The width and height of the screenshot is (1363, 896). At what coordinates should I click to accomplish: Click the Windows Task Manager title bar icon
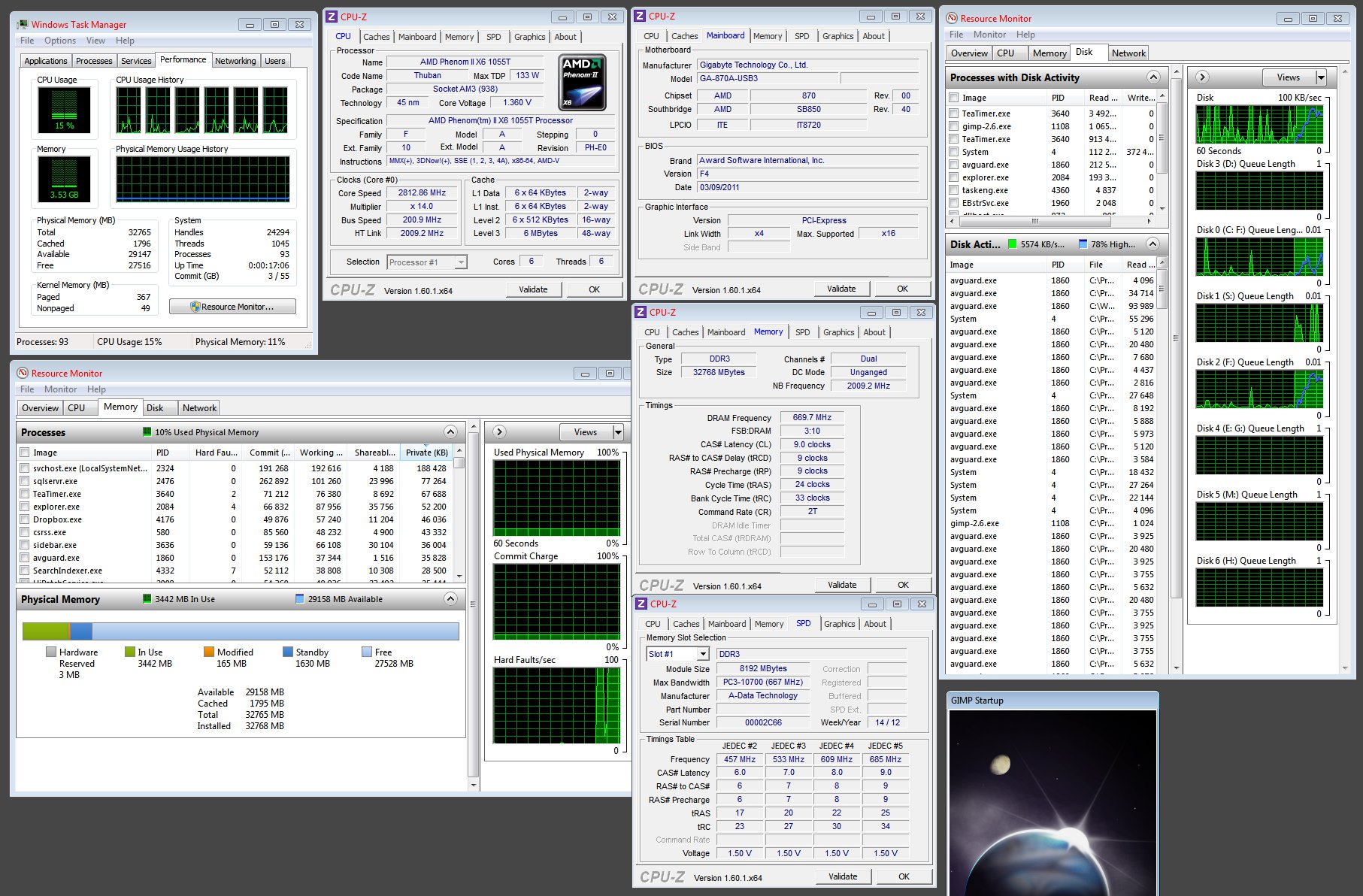coord(23,24)
